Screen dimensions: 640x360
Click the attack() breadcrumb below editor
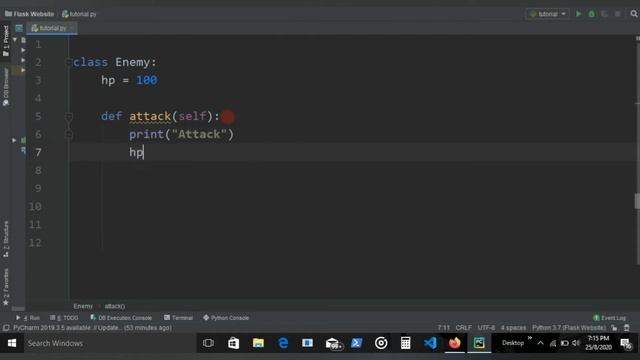pos(115,306)
